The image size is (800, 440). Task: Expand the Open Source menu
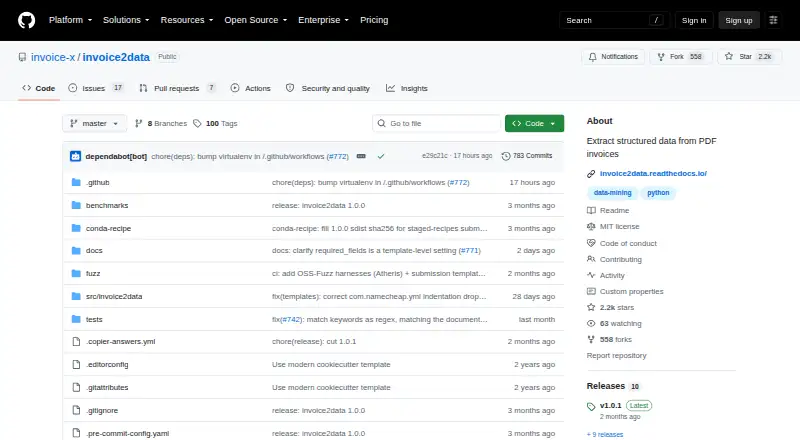(256, 20)
